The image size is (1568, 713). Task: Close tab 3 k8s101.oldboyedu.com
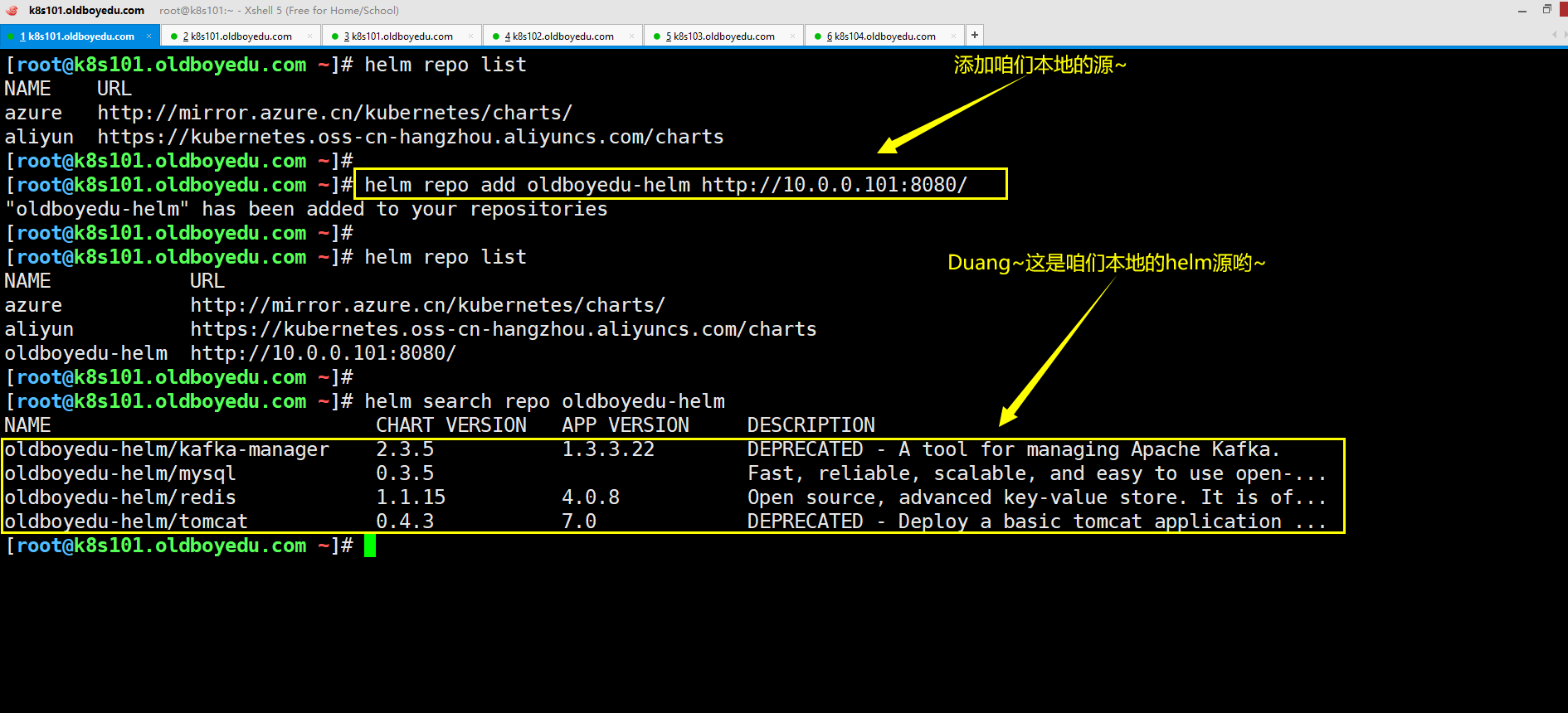coord(470,36)
